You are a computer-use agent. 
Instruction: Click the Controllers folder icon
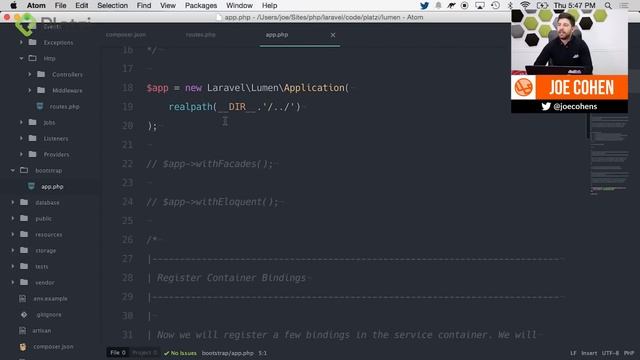pos(41,74)
